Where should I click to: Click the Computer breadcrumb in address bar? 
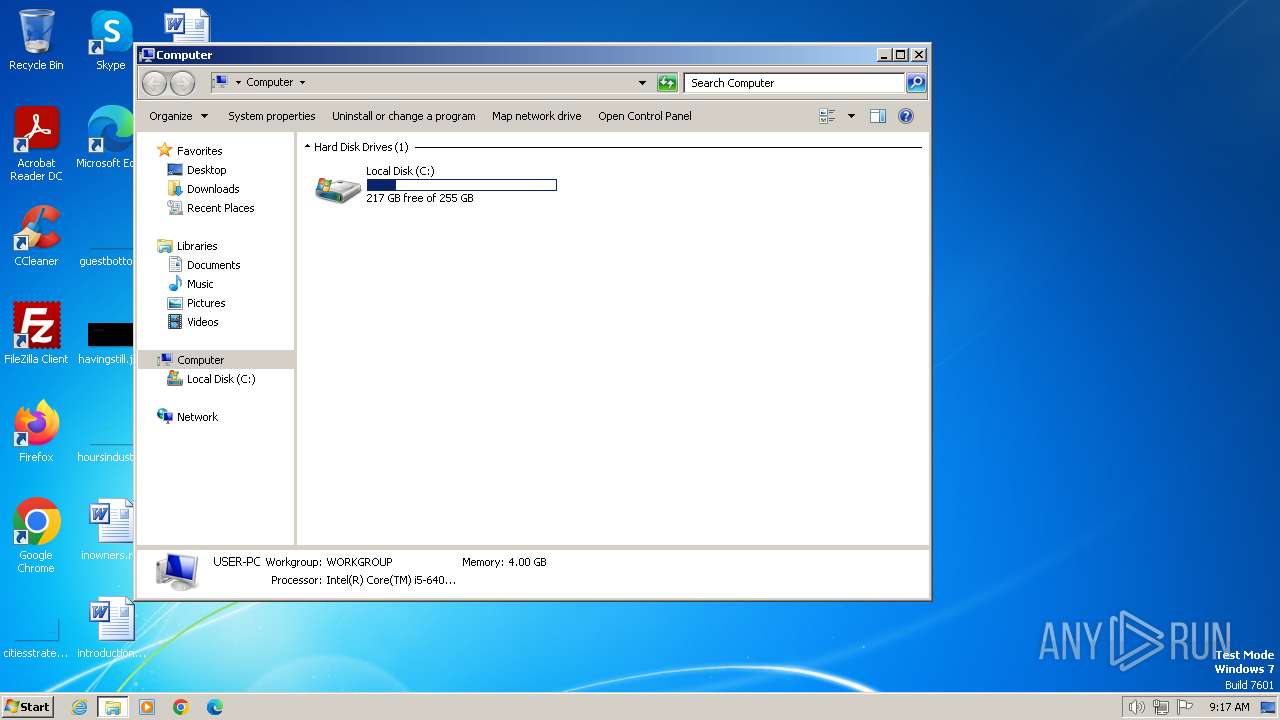click(x=270, y=83)
